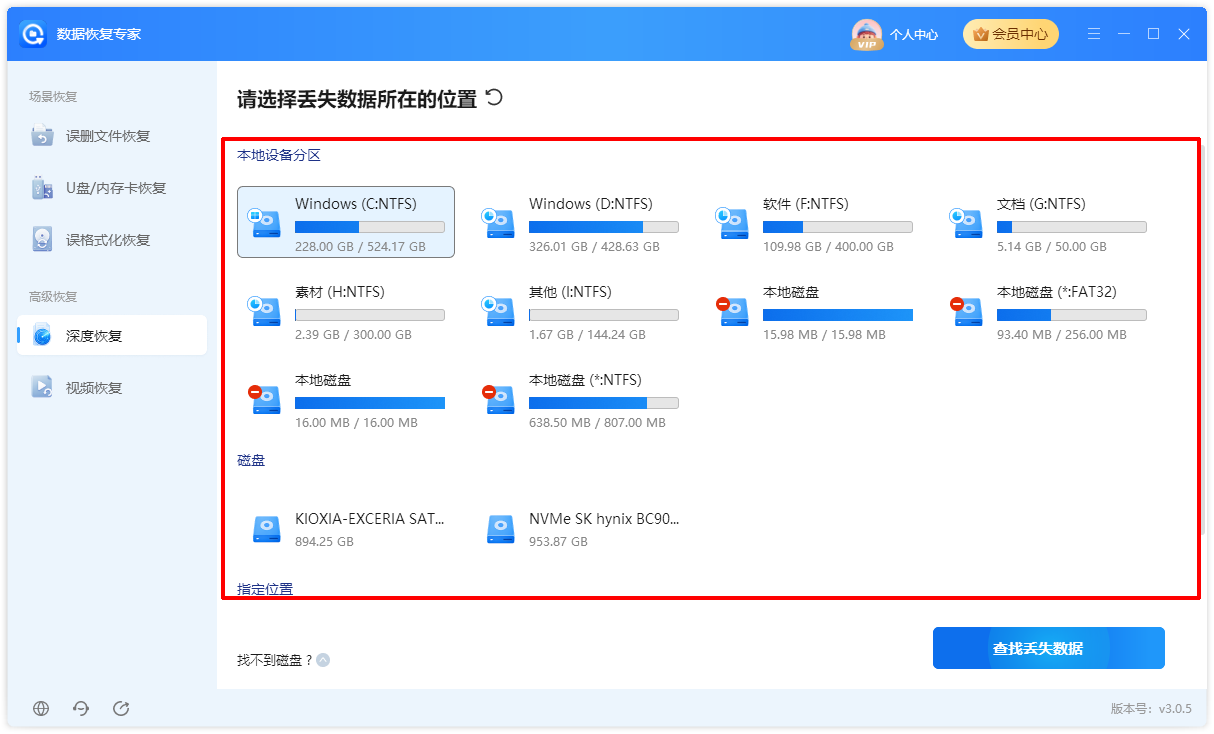Open the hamburger menu in title bar
This screenshot has height=734, width=1214.
coord(1095,34)
